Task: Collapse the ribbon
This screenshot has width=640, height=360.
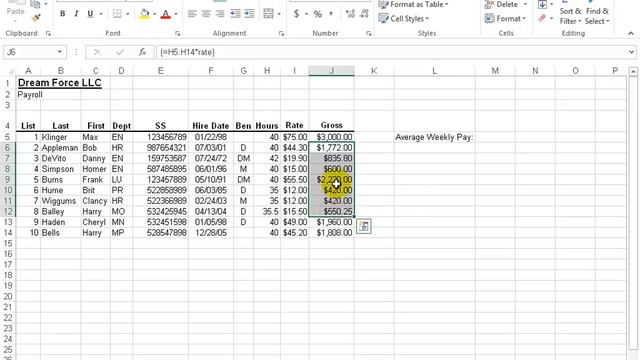Action: click(631, 33)
